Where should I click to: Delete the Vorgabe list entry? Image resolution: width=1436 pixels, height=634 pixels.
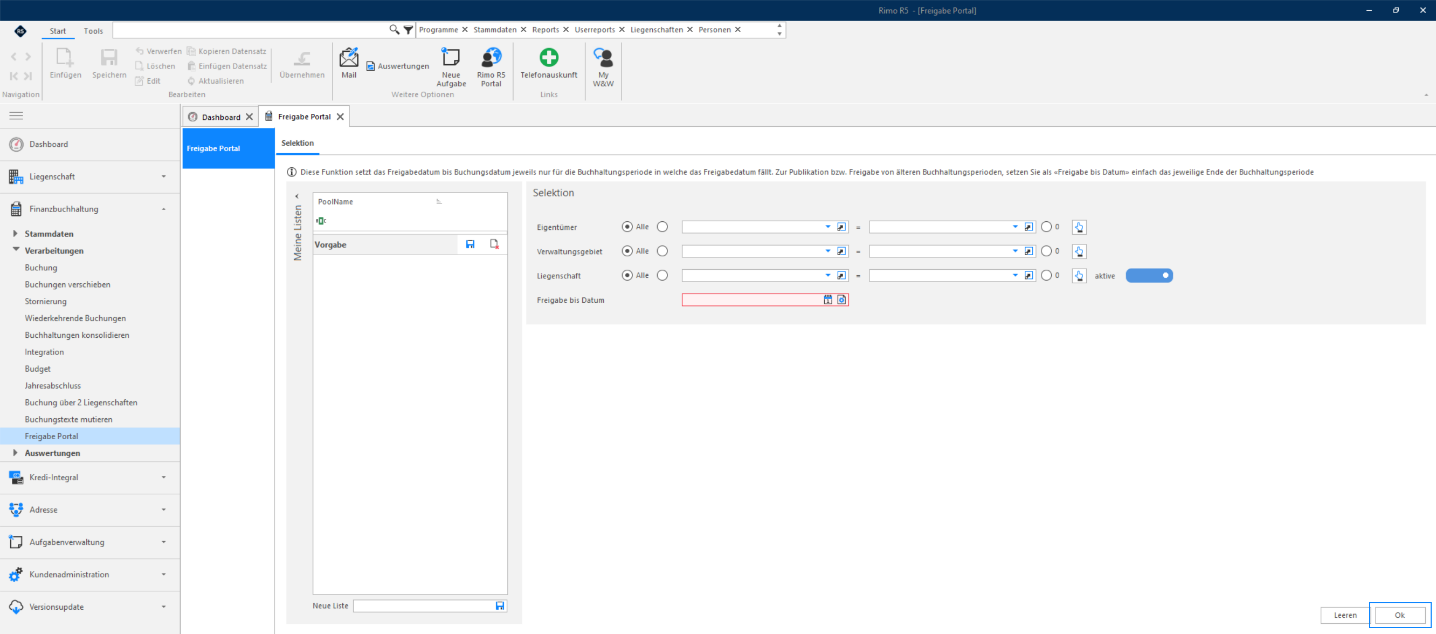click(494, 244)
